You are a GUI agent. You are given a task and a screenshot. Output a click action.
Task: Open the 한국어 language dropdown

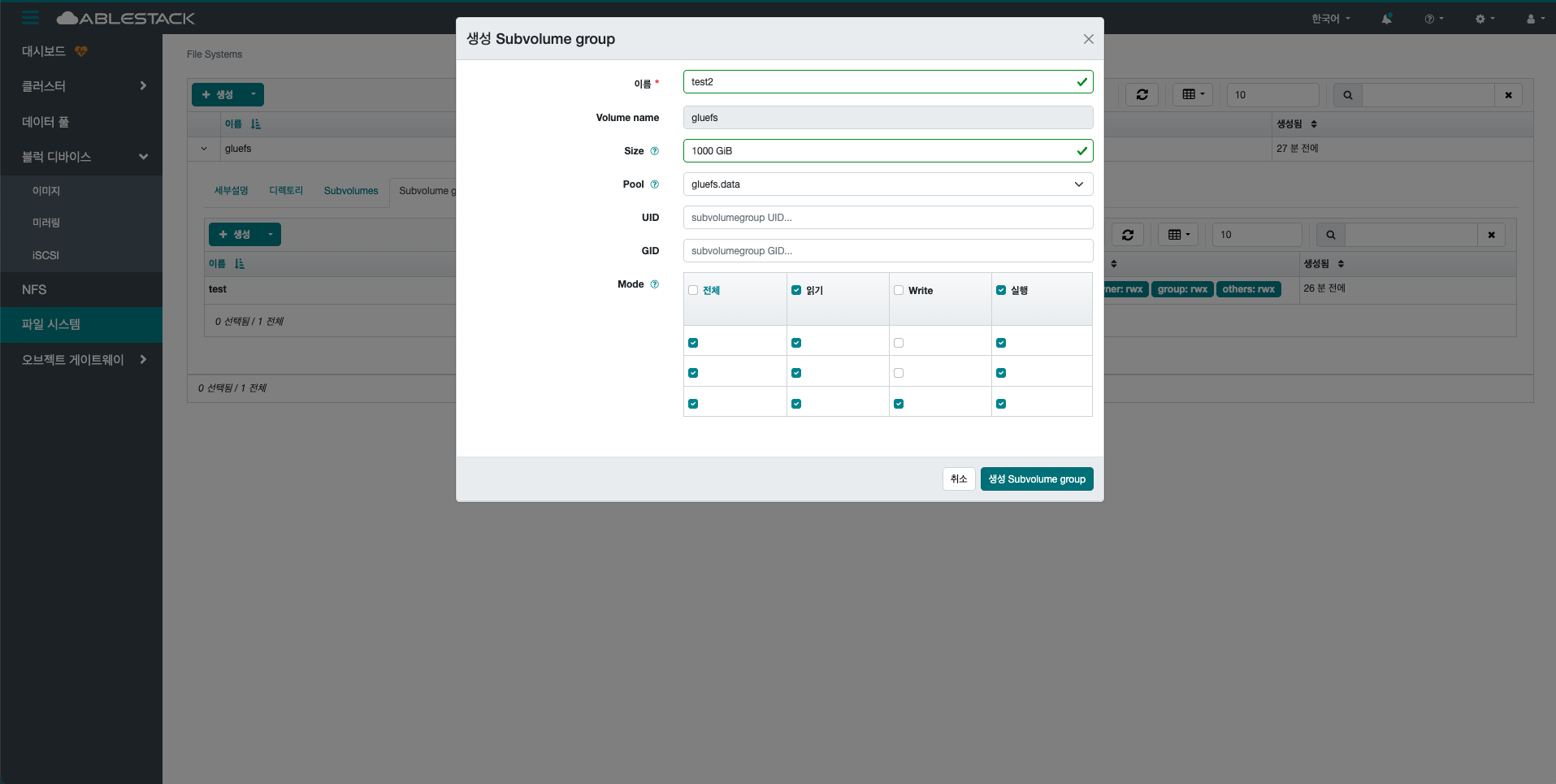[x=1331, y=19]
